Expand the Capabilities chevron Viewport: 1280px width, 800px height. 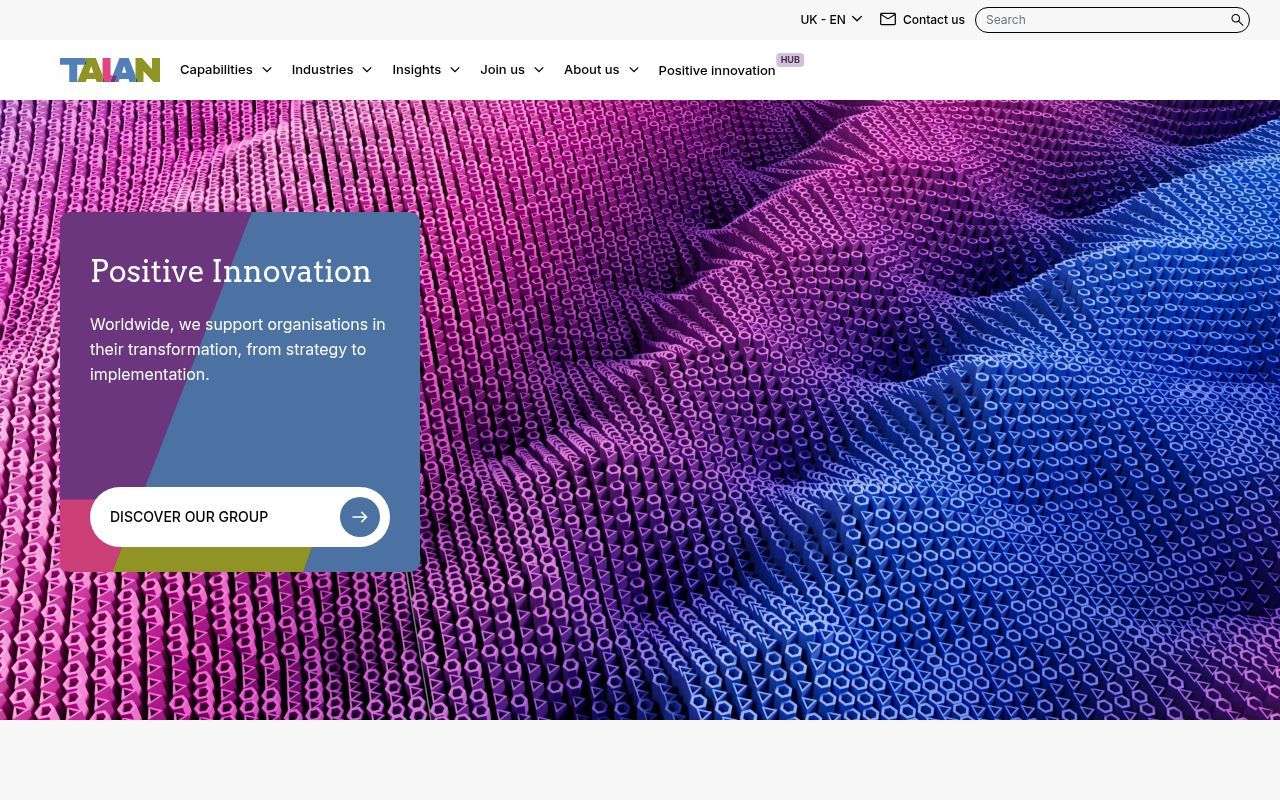[267, 70]
